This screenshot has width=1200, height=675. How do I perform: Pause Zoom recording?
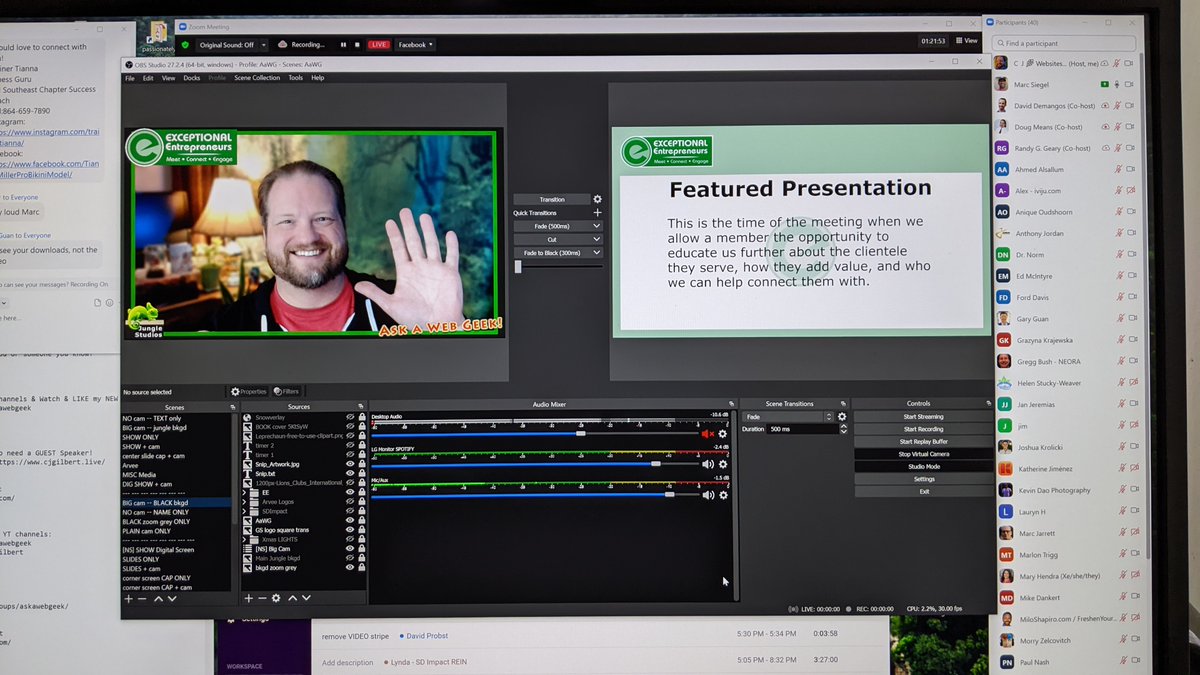pos(343,44)
